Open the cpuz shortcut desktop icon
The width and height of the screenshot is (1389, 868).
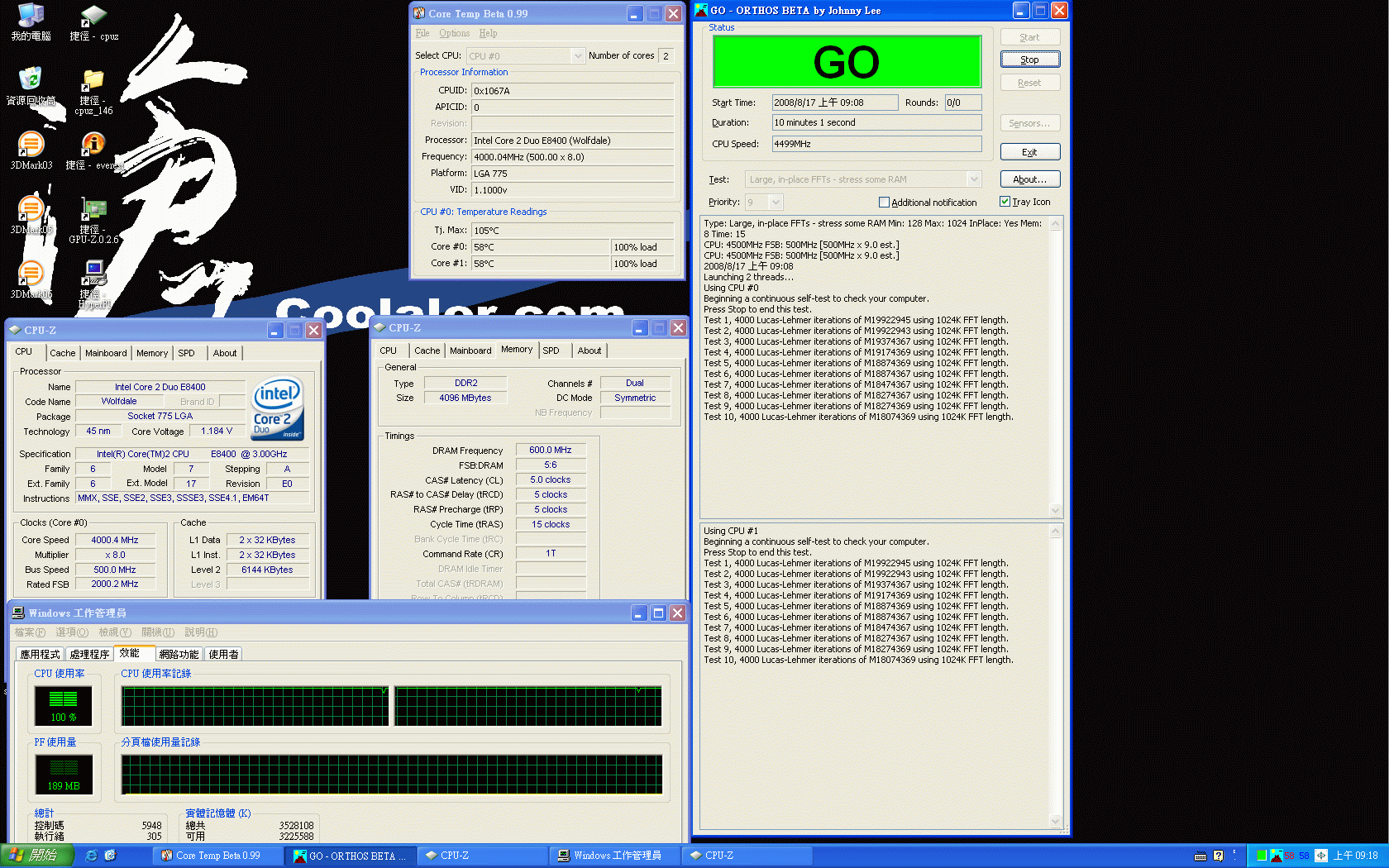pos(93,22)
